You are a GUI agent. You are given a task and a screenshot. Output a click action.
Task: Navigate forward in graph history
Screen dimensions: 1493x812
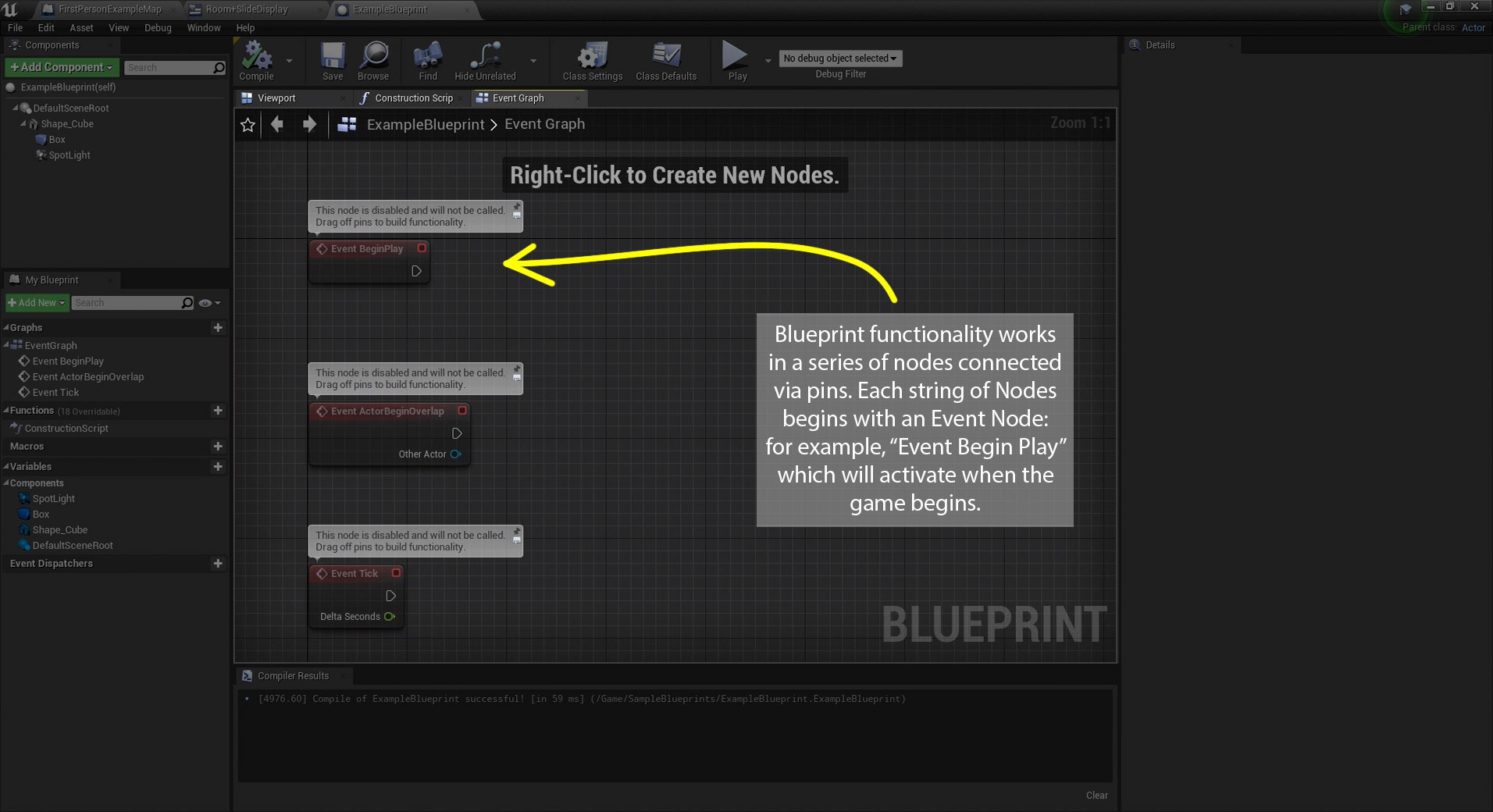click(x=309, y=124)
